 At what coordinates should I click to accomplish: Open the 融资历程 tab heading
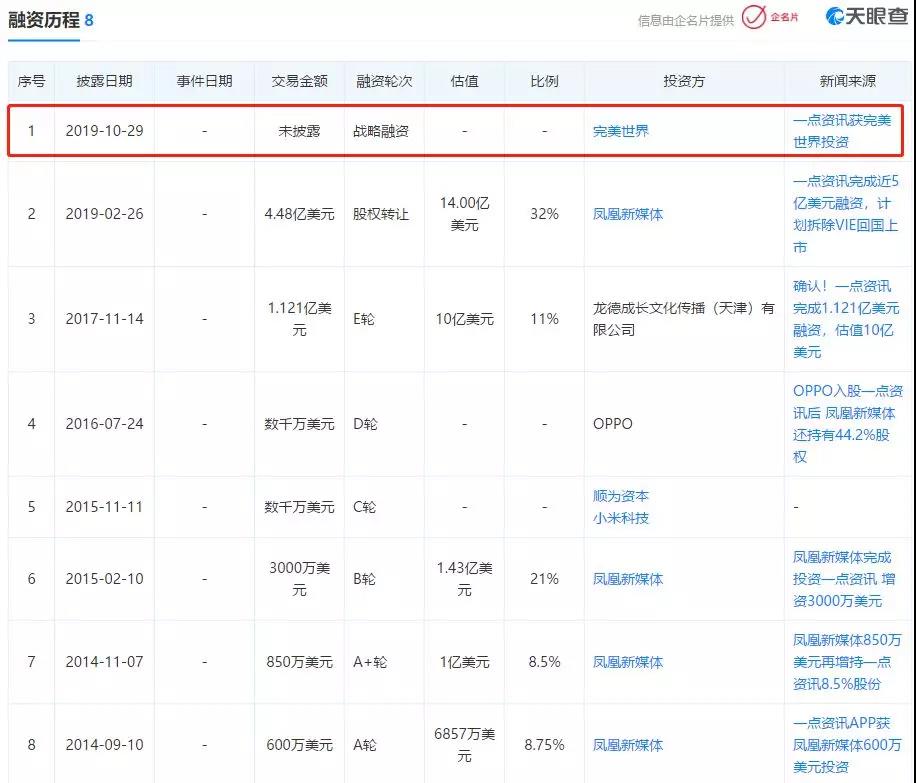point(44,20)
